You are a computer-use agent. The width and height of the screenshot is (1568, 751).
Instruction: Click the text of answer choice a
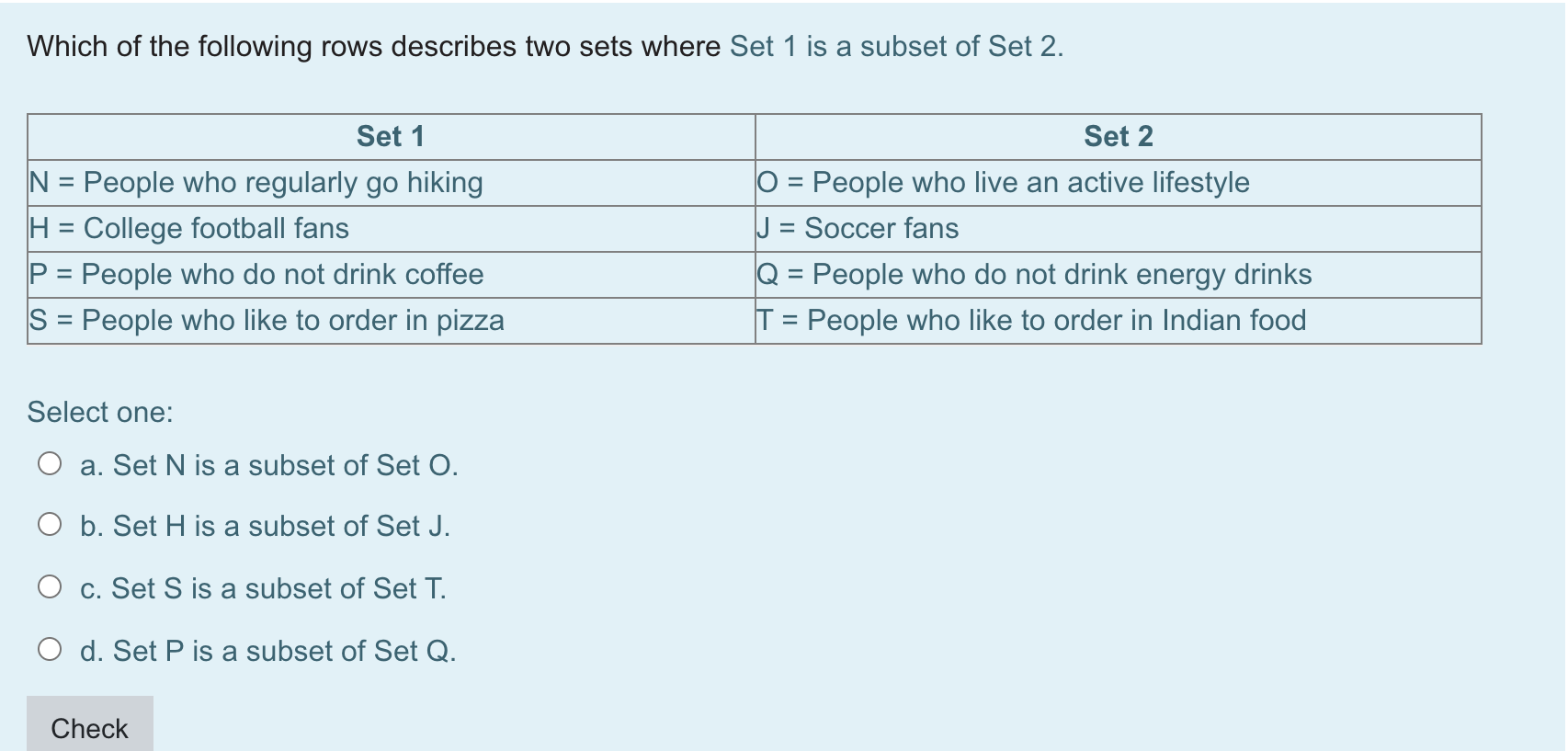coord(269,465)
